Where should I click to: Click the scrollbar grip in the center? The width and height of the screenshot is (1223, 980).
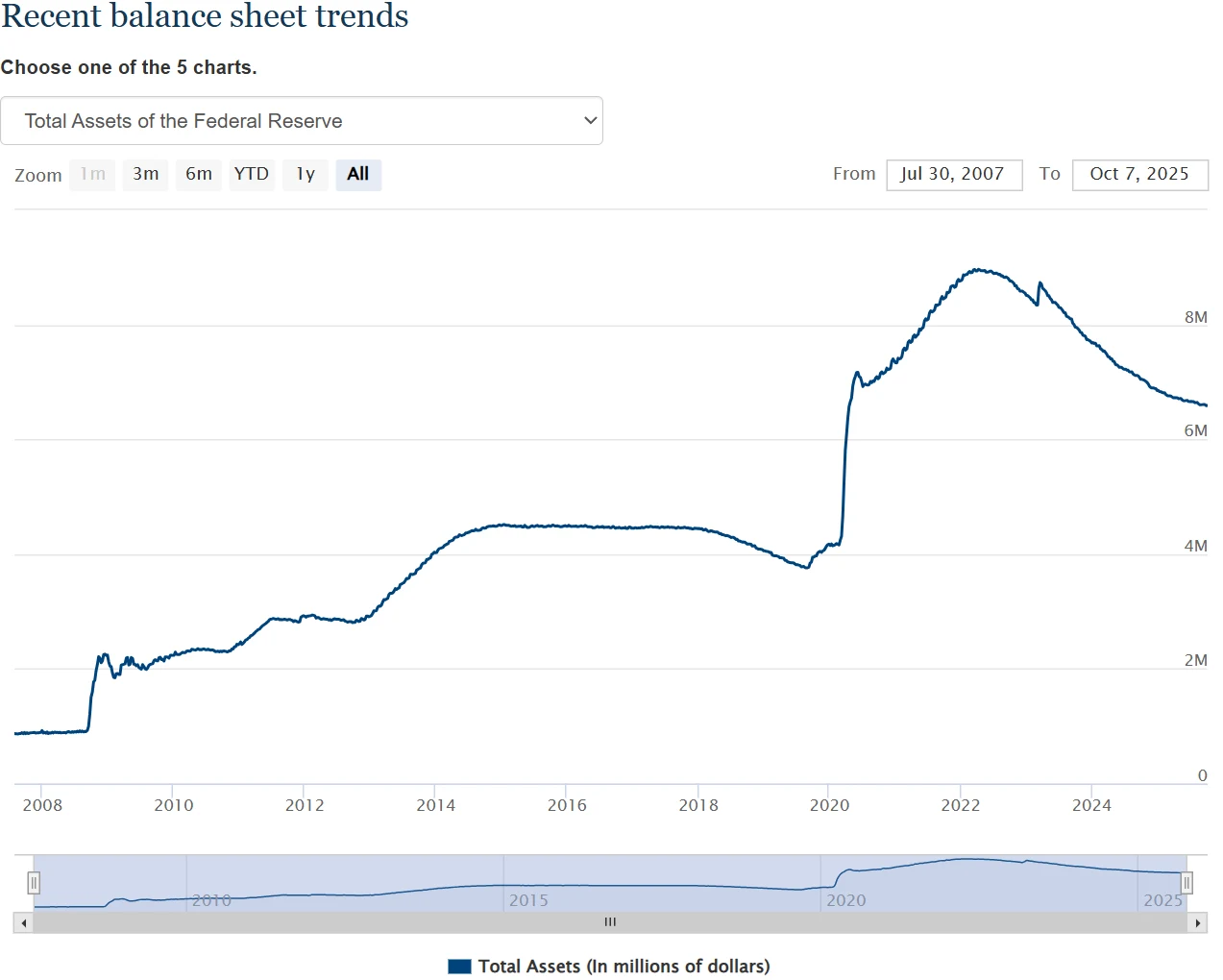[610, 922]
